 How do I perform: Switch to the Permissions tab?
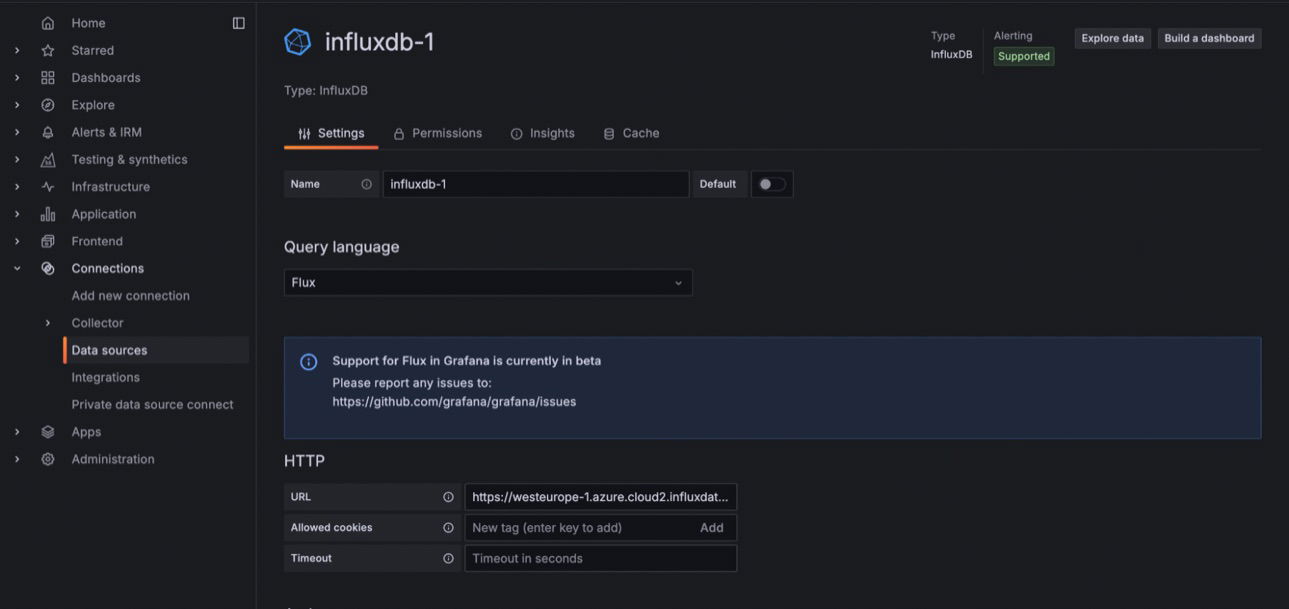coord(437,133)
